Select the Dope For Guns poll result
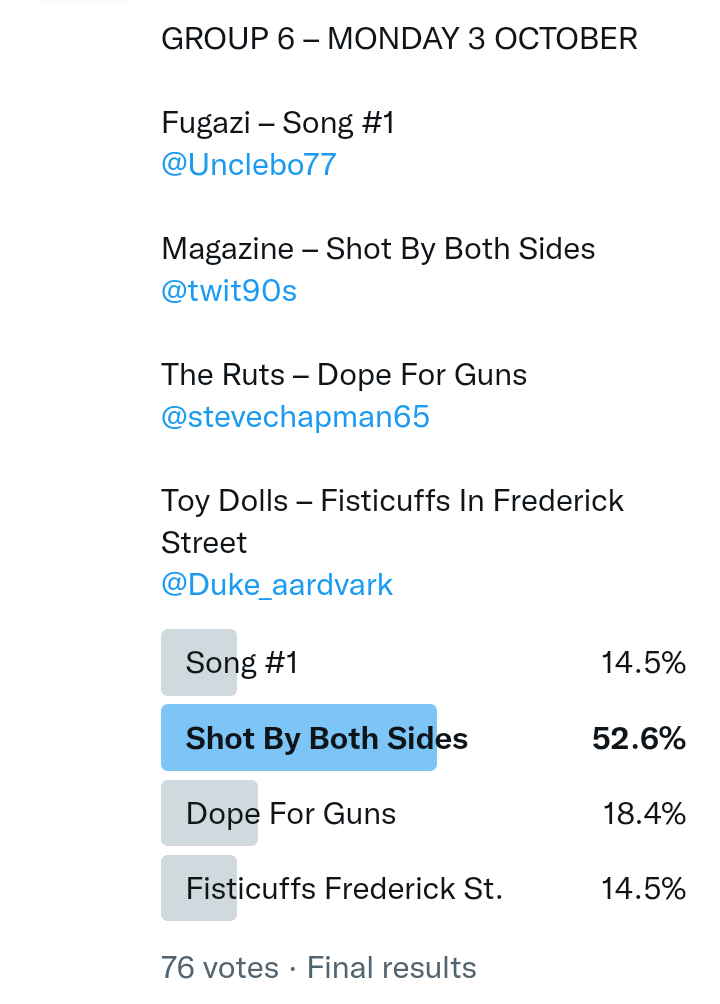The height and width of the screenshot is (1004, 720). tap(291, 814)
